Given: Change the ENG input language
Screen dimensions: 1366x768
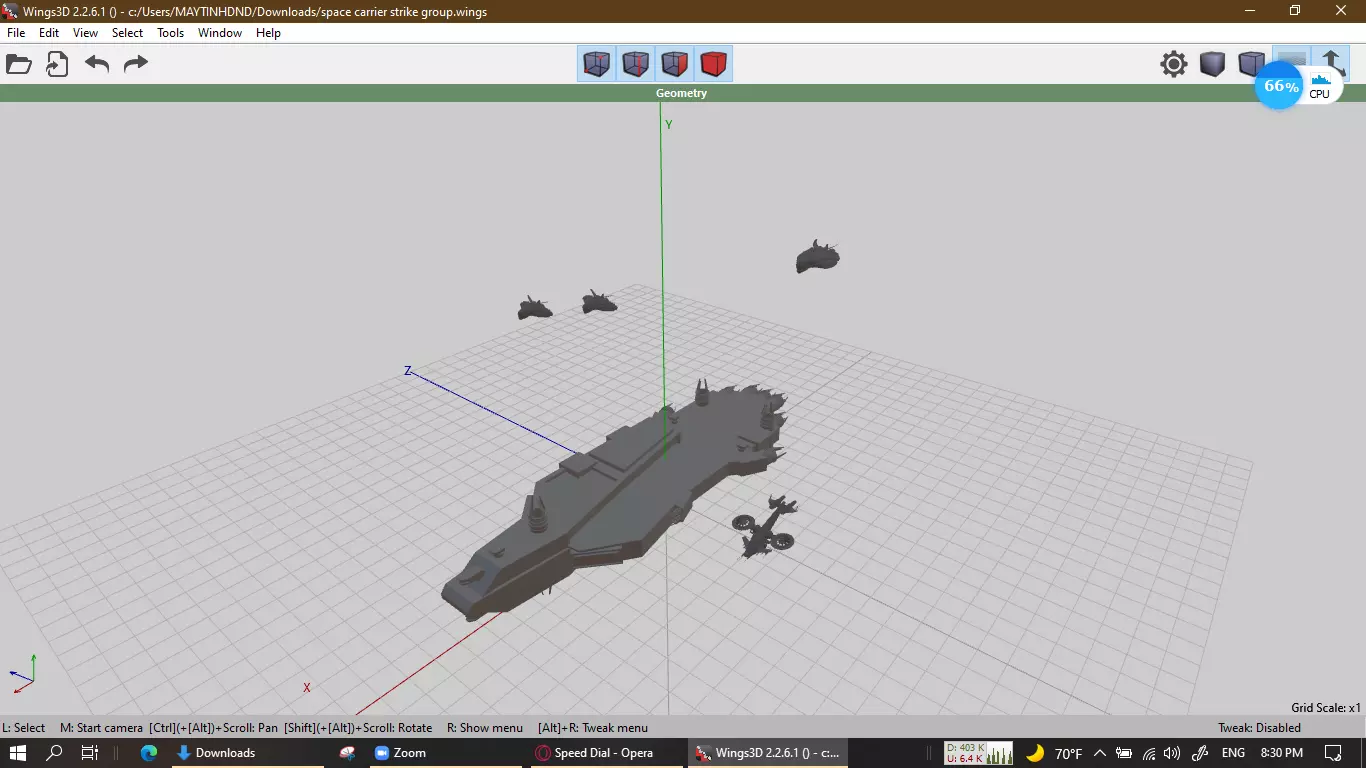Looking at the screenshot, I should click(x=1233, y=753).
